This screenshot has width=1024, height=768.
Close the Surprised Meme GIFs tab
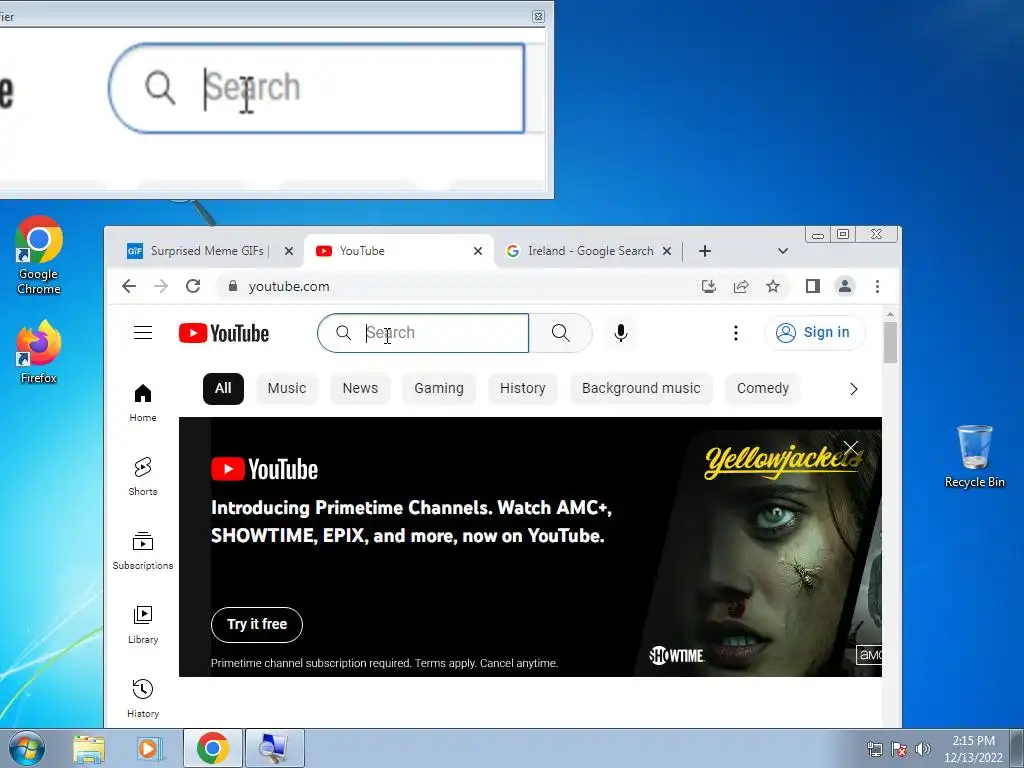[x=289, y=251]
